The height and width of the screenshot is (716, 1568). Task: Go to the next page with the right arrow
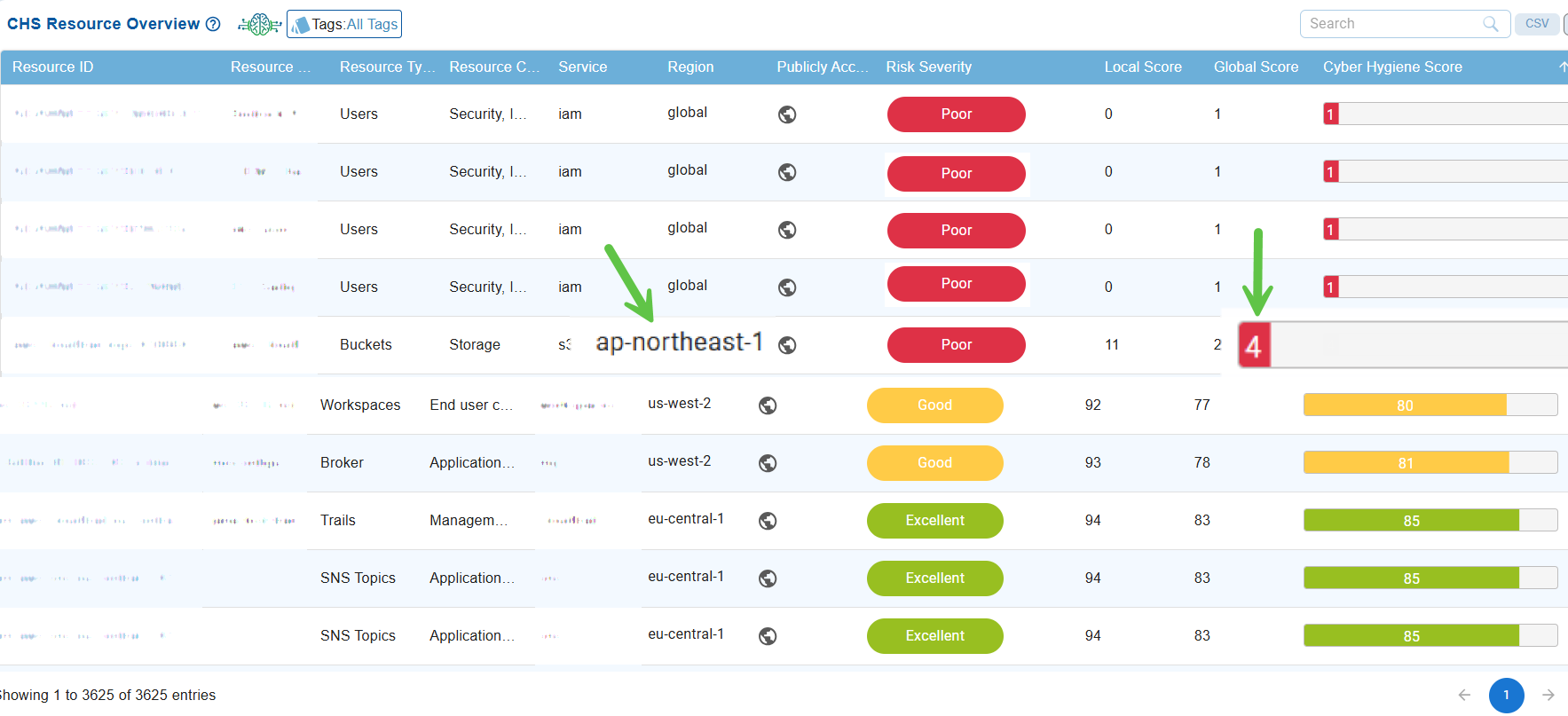coord(1548,695)
